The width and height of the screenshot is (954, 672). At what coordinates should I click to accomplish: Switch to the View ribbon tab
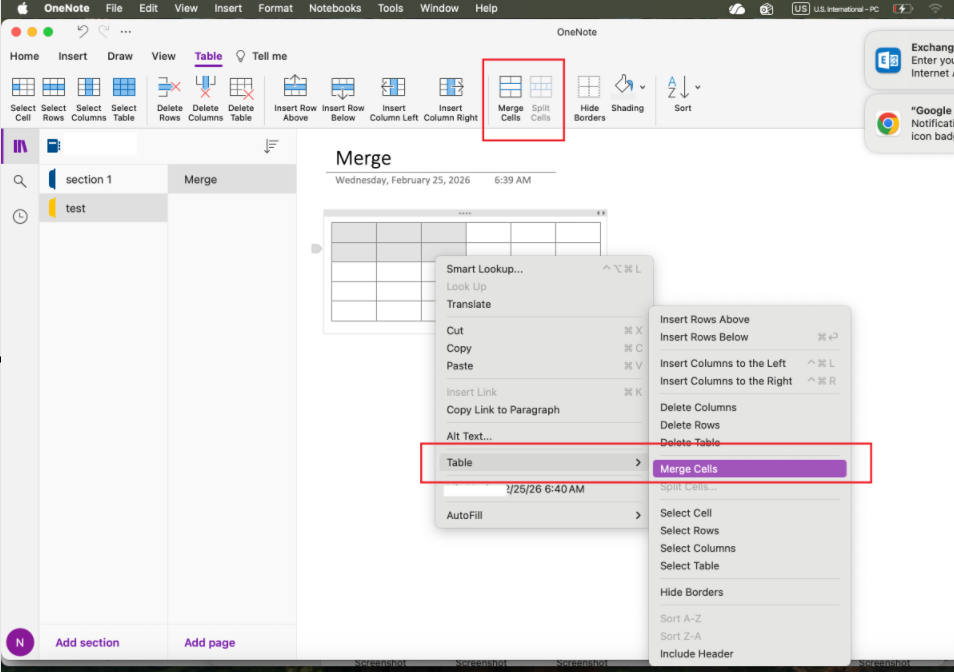click(x=163, y=56)
